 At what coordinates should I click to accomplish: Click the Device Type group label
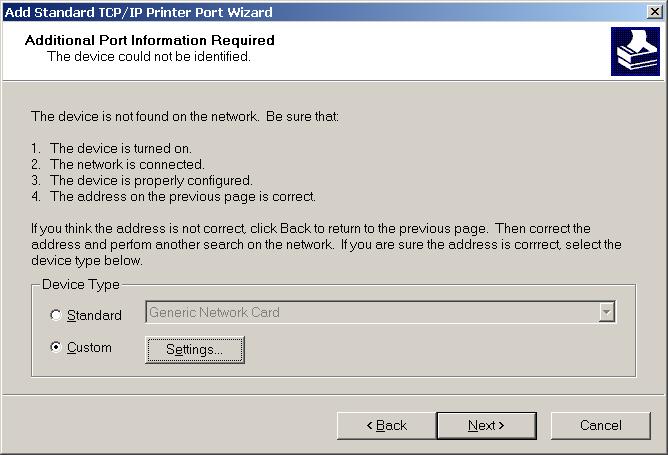[81, 285]
